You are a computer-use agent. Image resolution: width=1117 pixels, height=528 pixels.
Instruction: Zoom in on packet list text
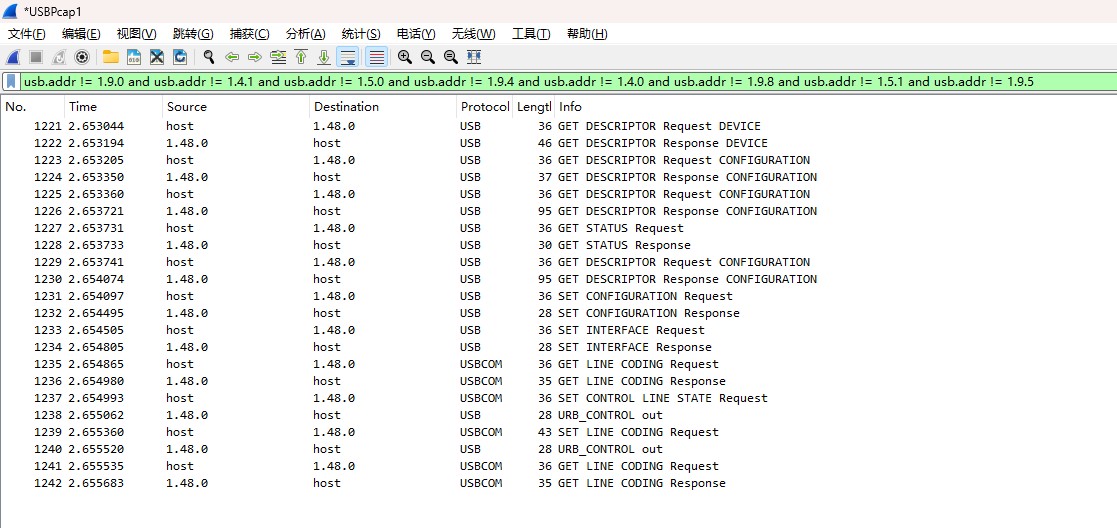(x=404, y=57)
